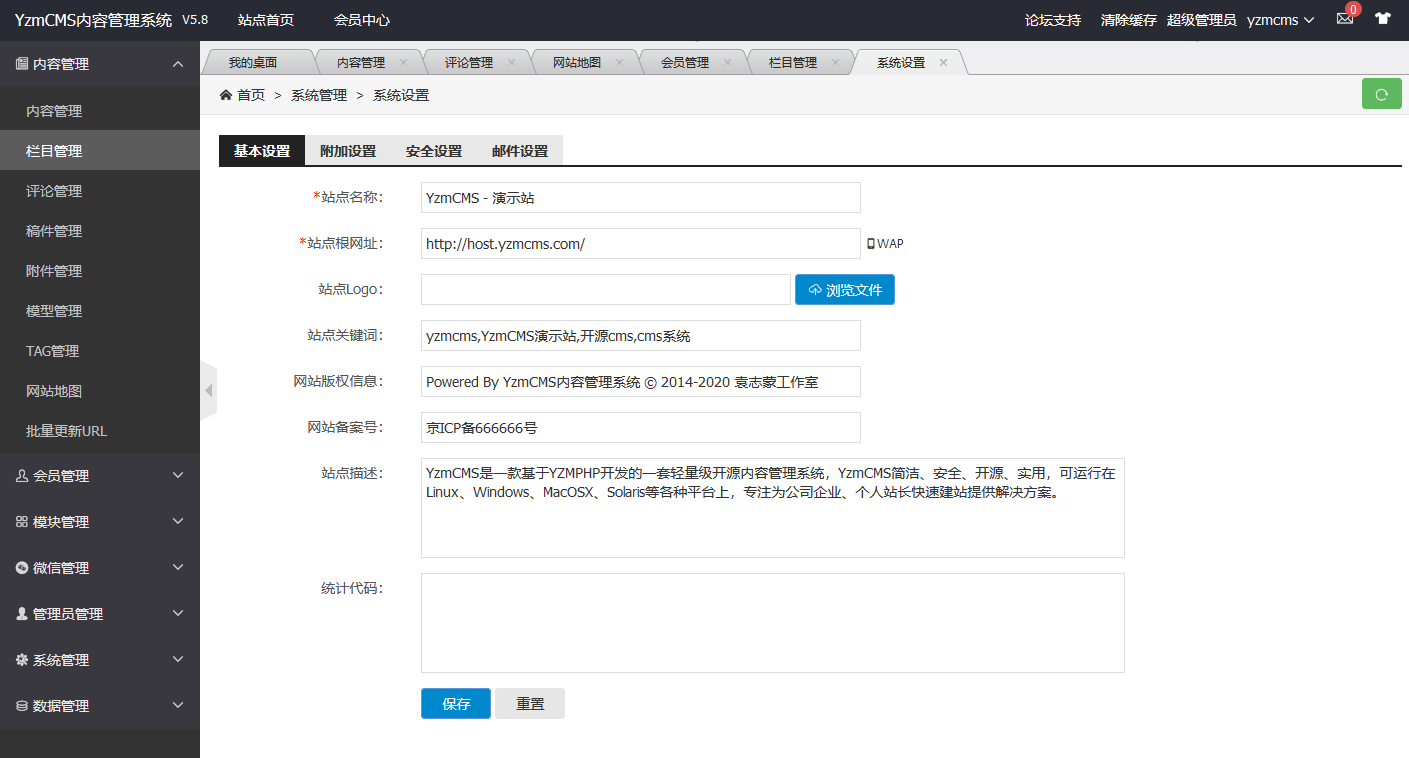Screen dimensions: 1409x758
Task: Expand the 系统管理 sidebar section
Action: 100,660
